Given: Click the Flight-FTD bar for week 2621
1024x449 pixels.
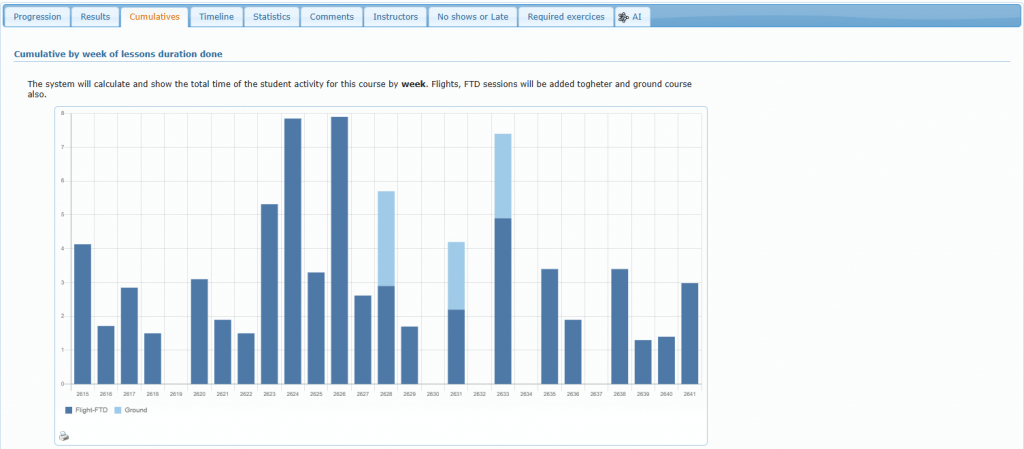Looking at the screenshot, I should pos(223,352).
